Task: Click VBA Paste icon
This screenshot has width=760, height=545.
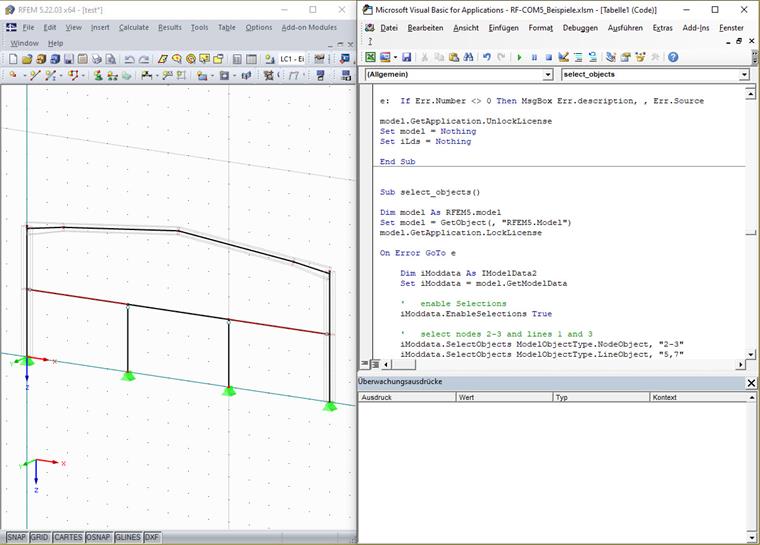Action: (454, 57)
